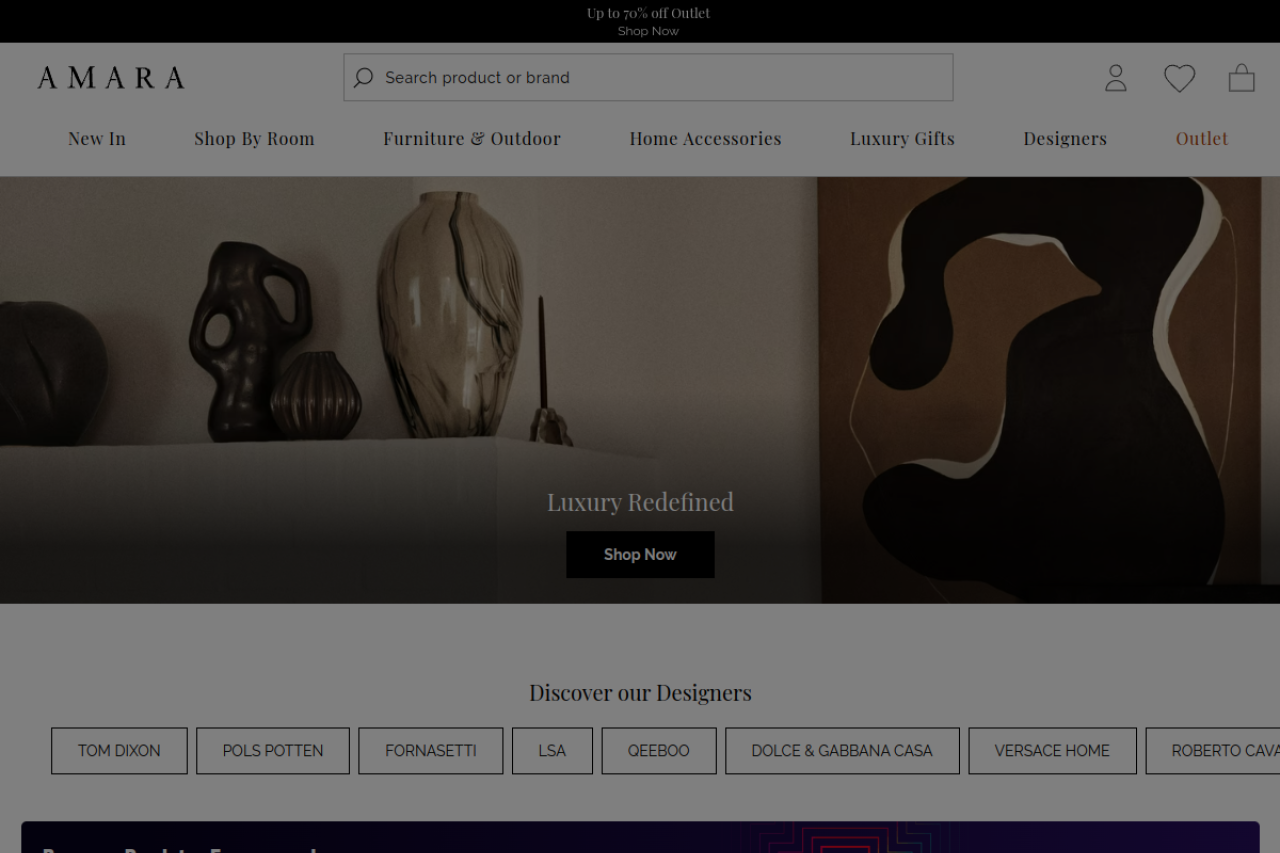Open the Designers menu

click(x=1065, y=139)
